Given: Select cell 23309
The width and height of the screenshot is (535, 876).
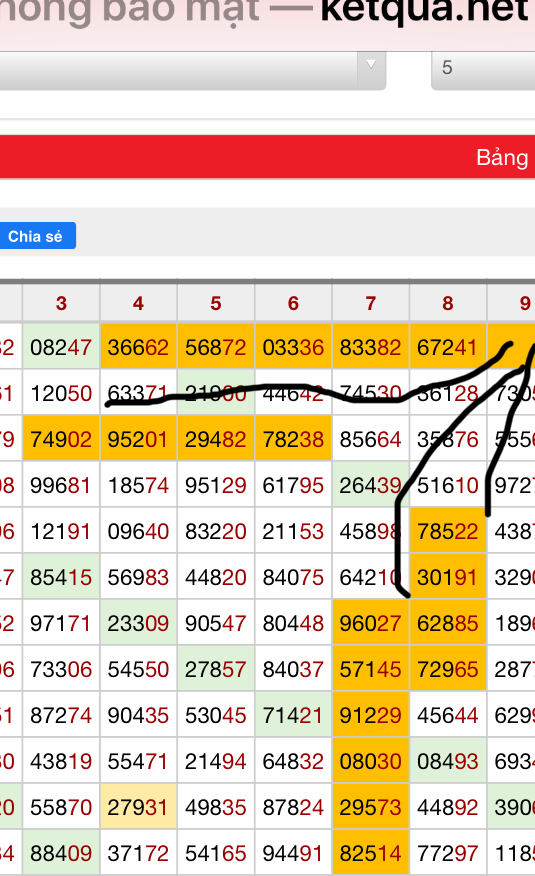Looking at the screenshot, I should [x=138, y=622].
